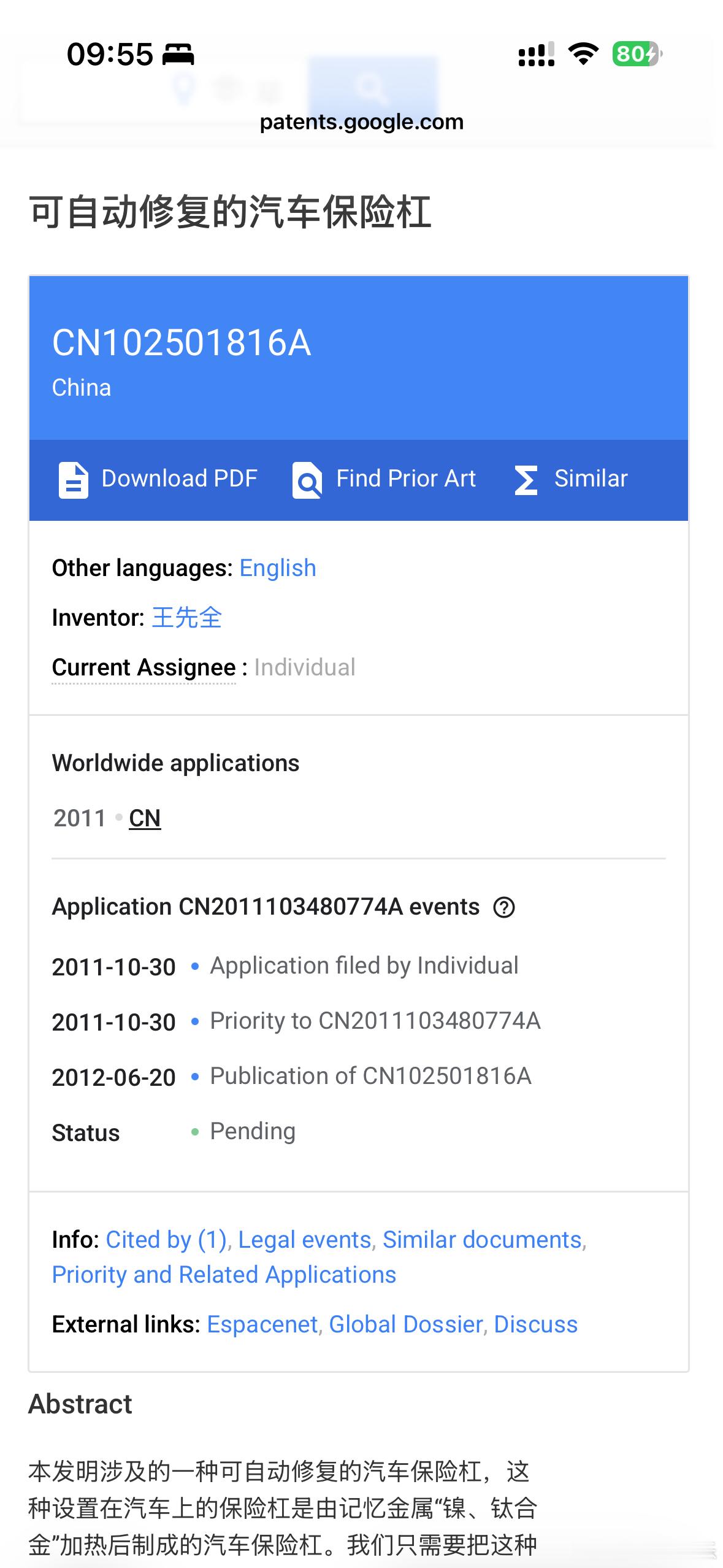723x1568 pixels.
Task: Open the Espacenet external link
Action: click(x=262, y=1324)
